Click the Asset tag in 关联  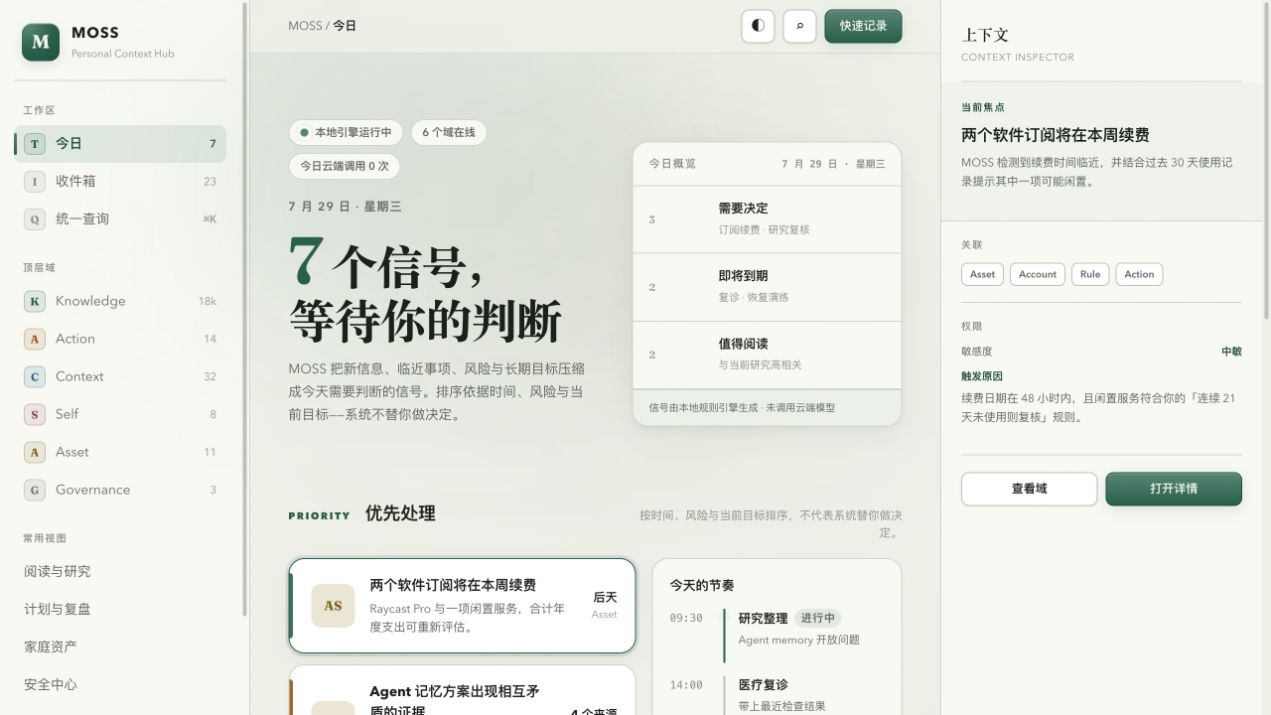[983, 274]
